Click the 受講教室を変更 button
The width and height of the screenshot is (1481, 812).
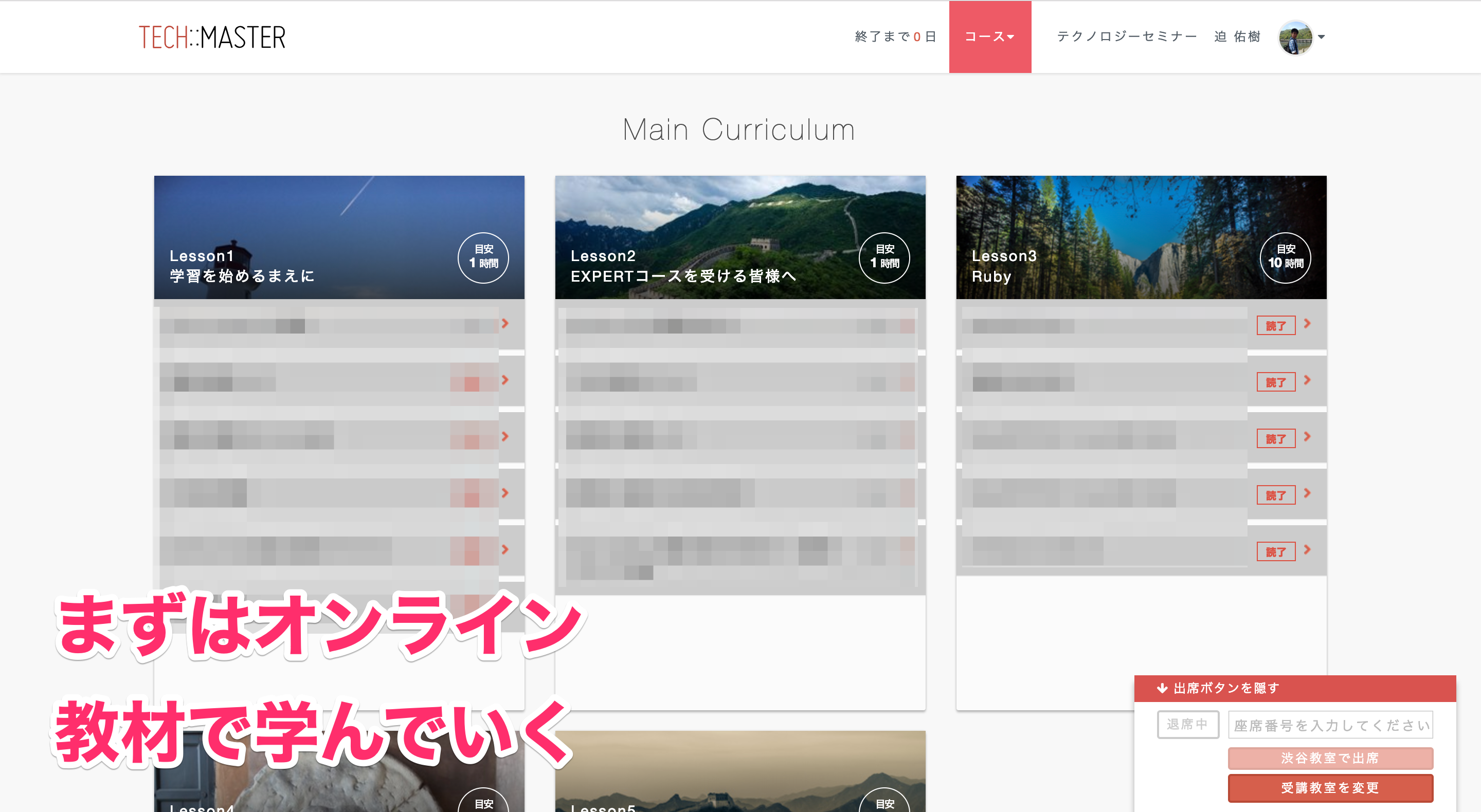1330,788
